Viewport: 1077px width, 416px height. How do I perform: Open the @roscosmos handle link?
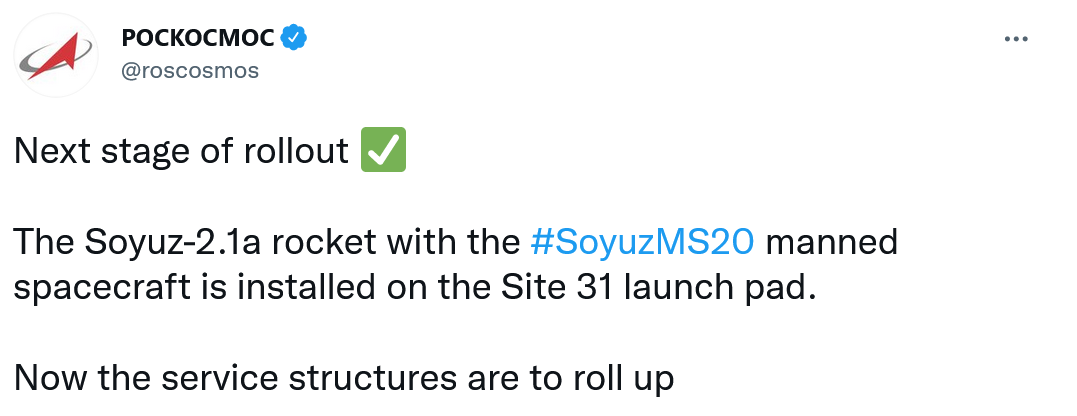coord(189,70)
